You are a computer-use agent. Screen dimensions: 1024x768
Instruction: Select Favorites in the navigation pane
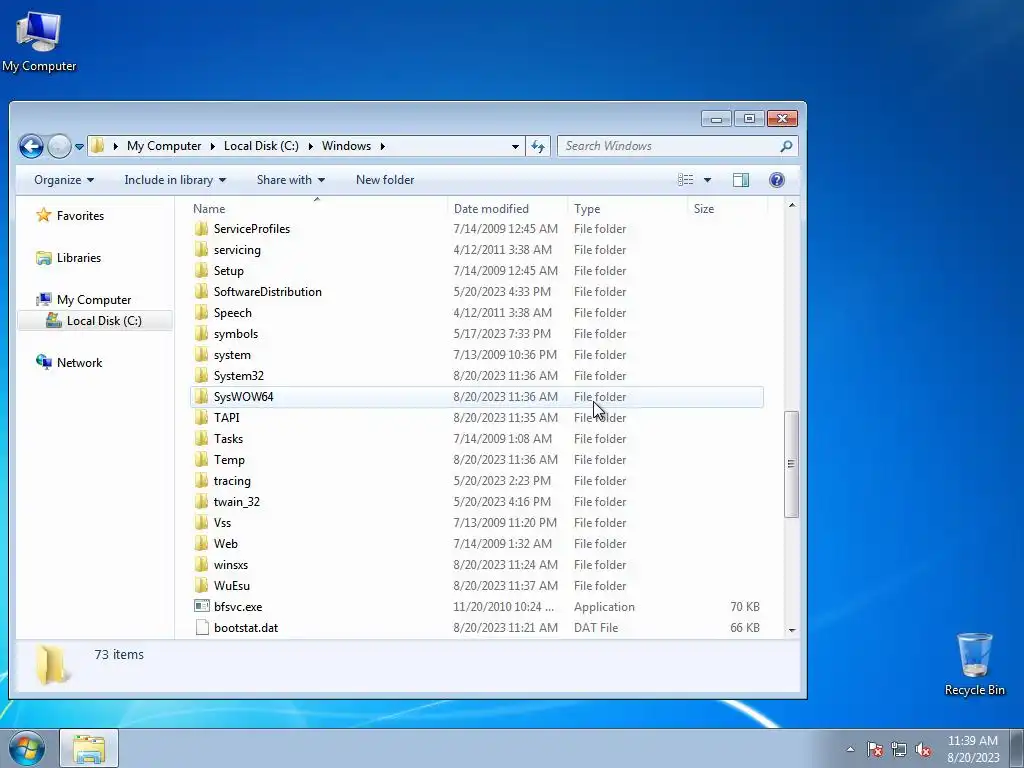(80, 216)
